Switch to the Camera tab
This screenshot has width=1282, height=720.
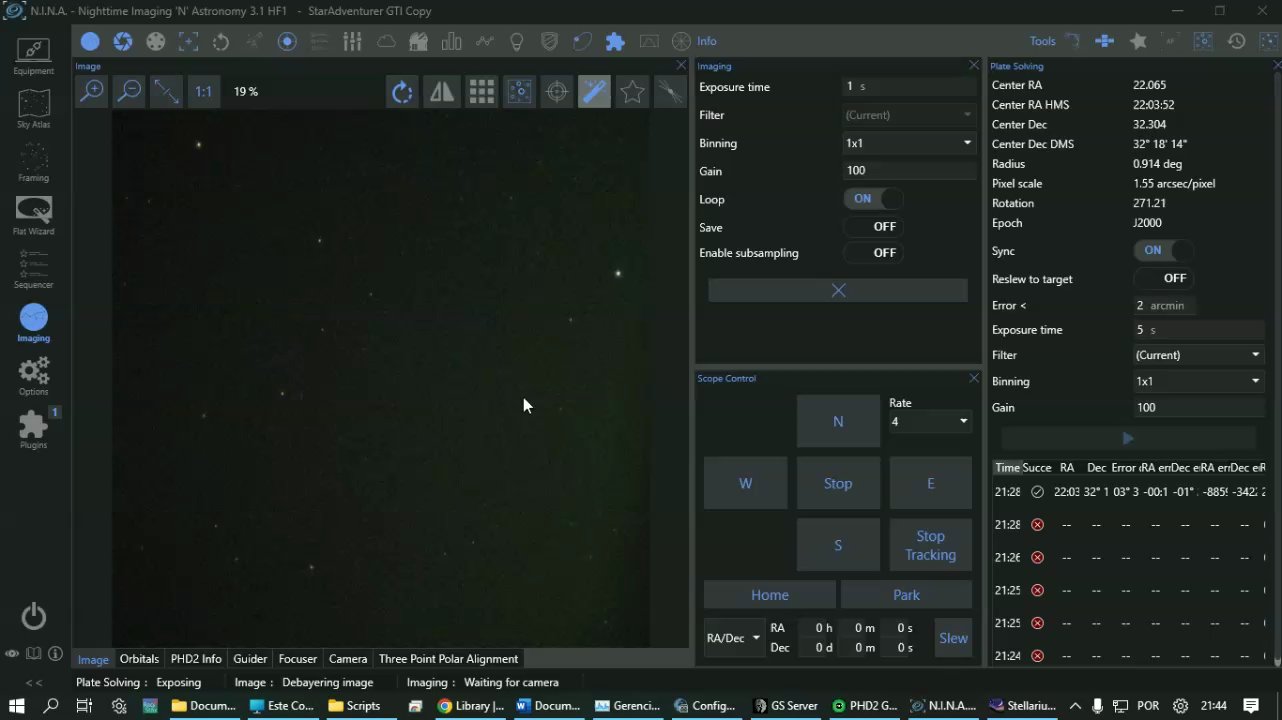348,659
